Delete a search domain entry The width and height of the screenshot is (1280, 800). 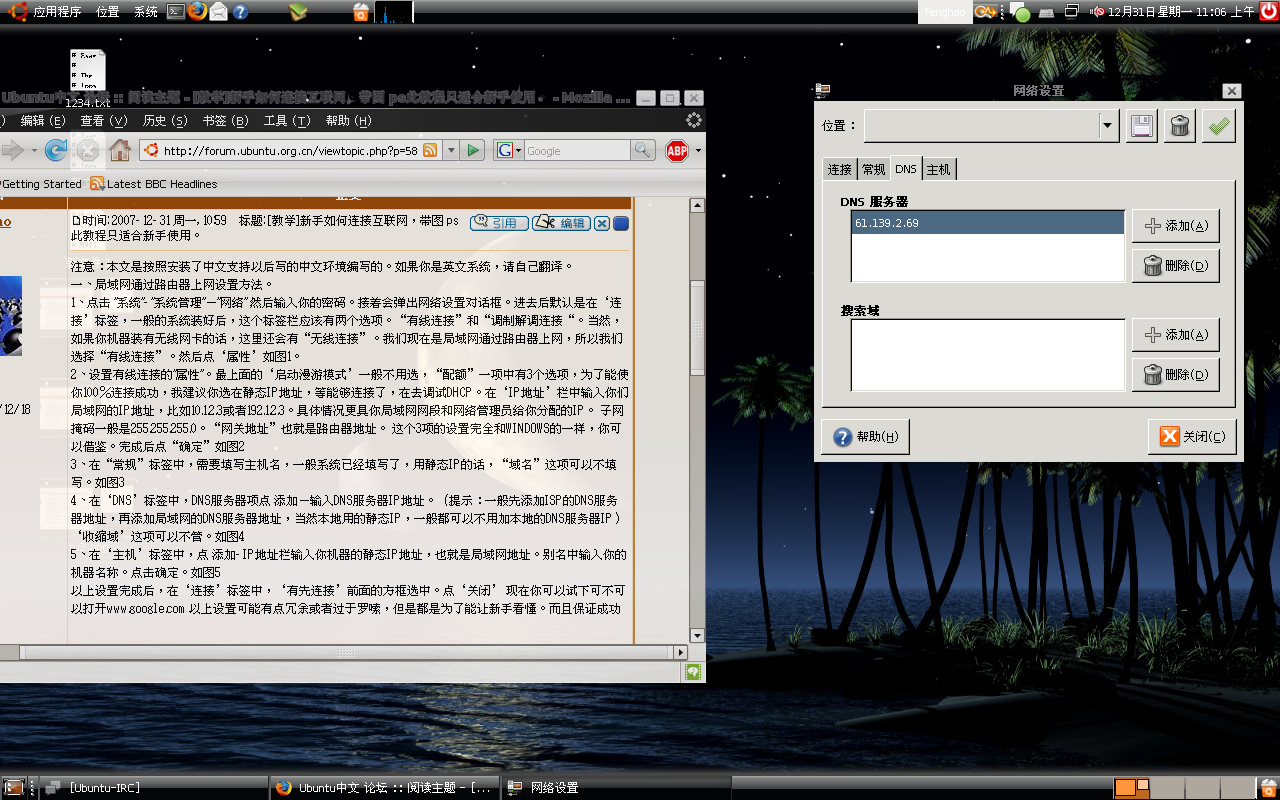(1176, 375)
